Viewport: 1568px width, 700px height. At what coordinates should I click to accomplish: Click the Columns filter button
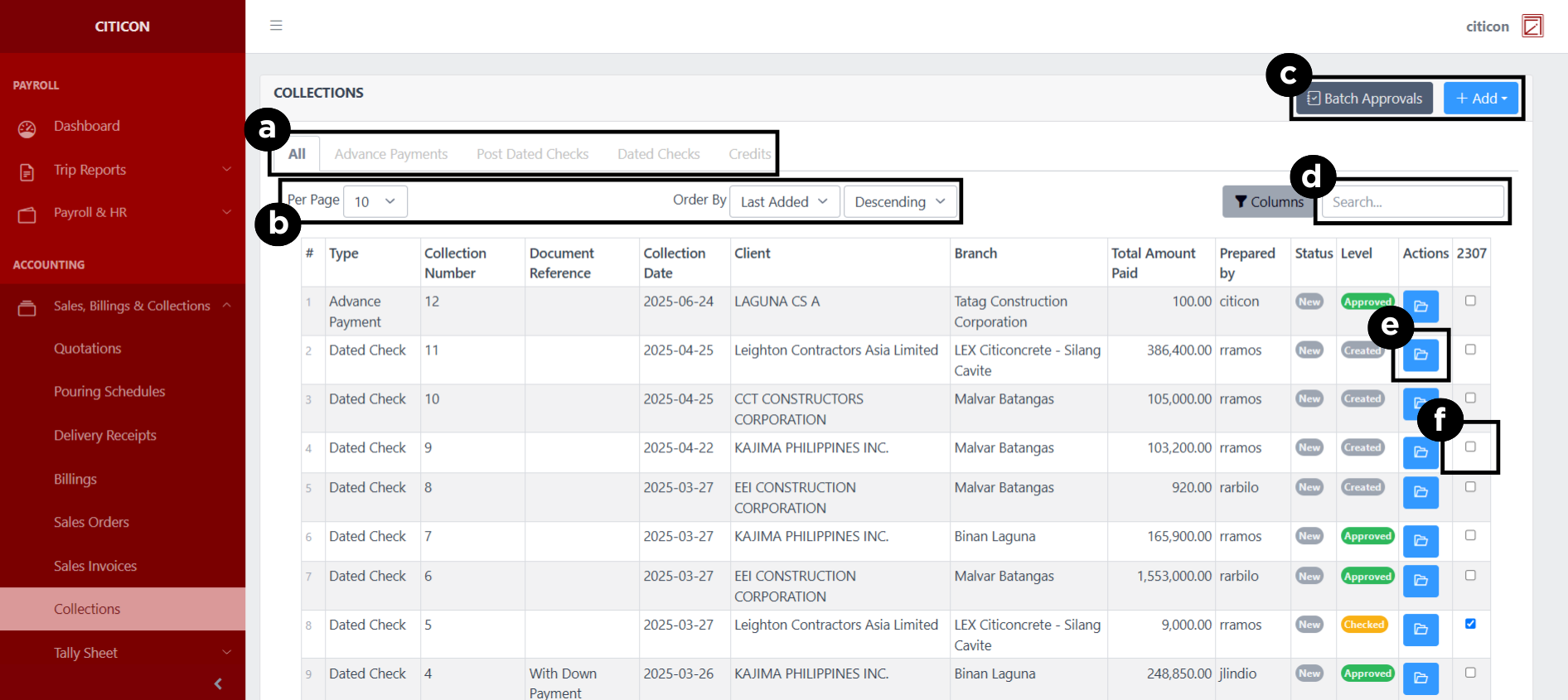1267,201
